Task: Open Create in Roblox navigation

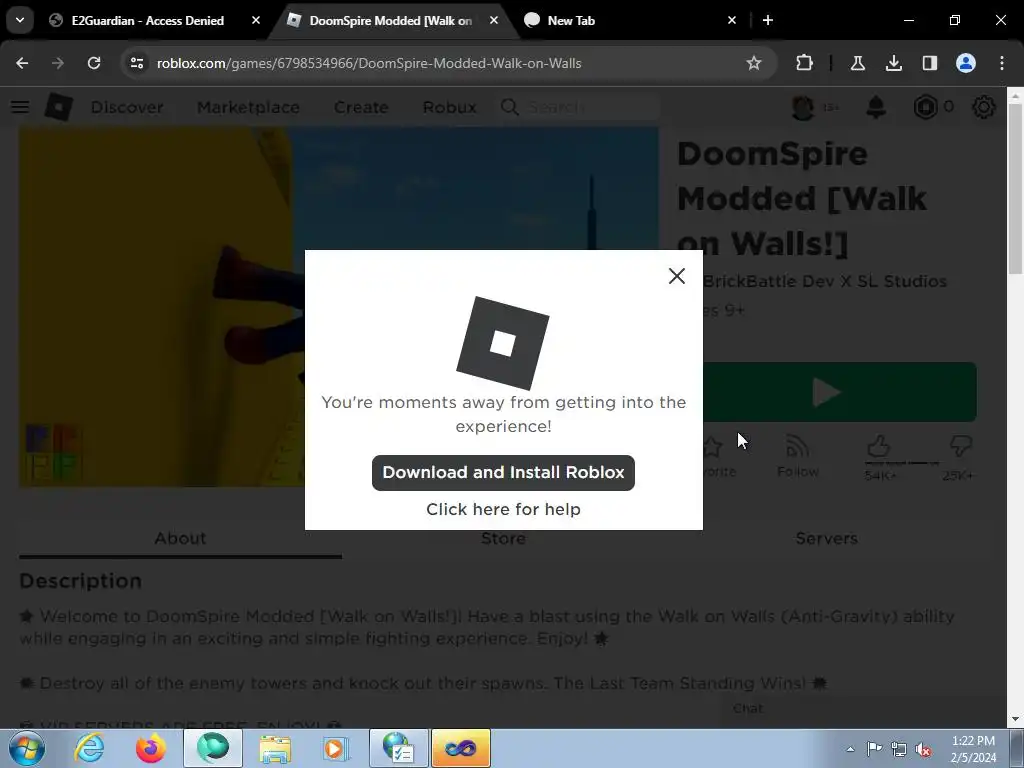Action: click(x=361, y=107)
